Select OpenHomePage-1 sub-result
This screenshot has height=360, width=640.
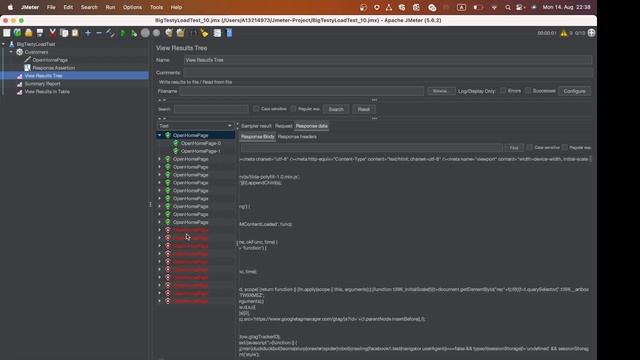[200, 151]
